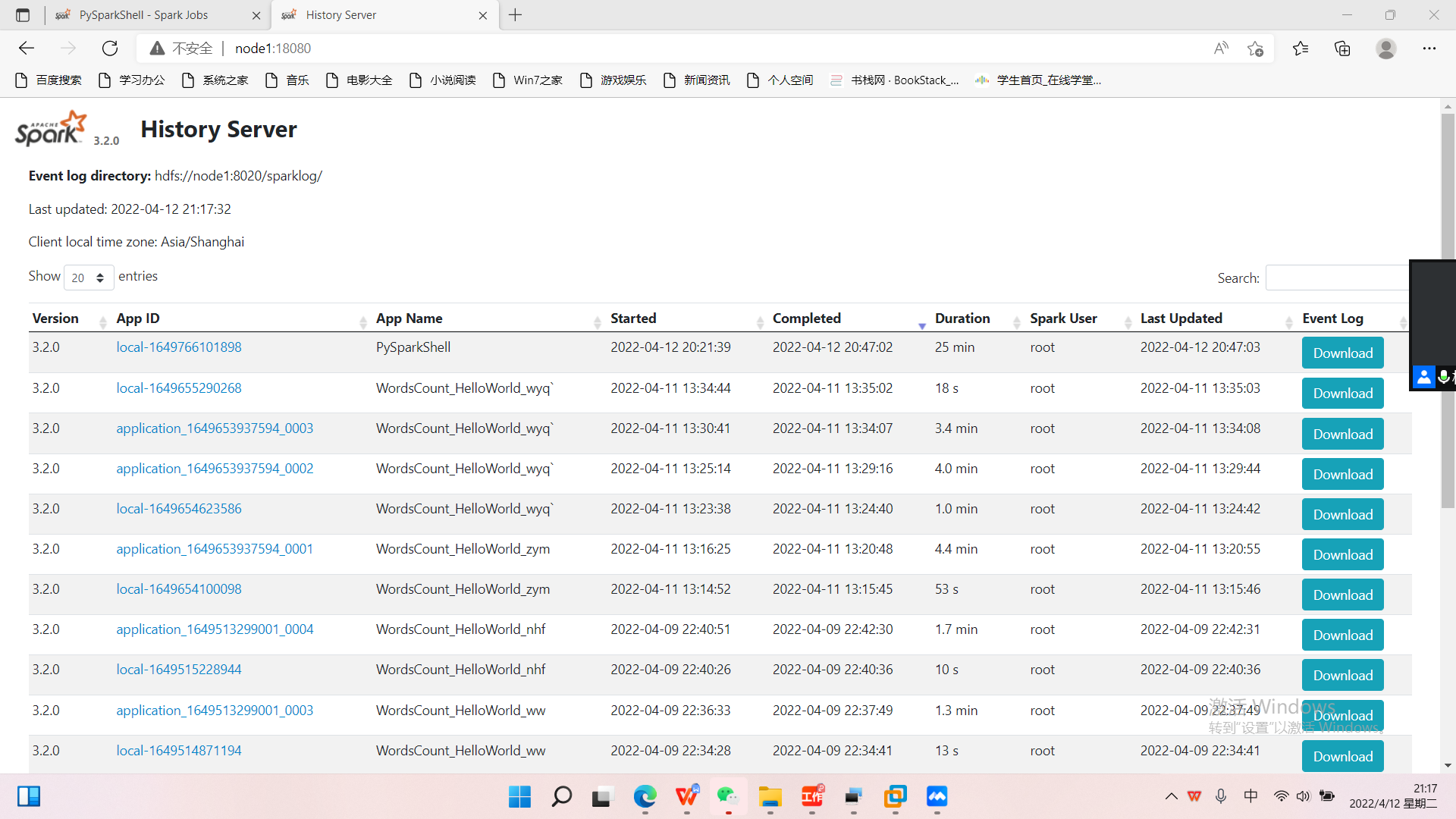Open Task View taskbar icon
This screenshot has height=819, width=1456.
point(602,797)
